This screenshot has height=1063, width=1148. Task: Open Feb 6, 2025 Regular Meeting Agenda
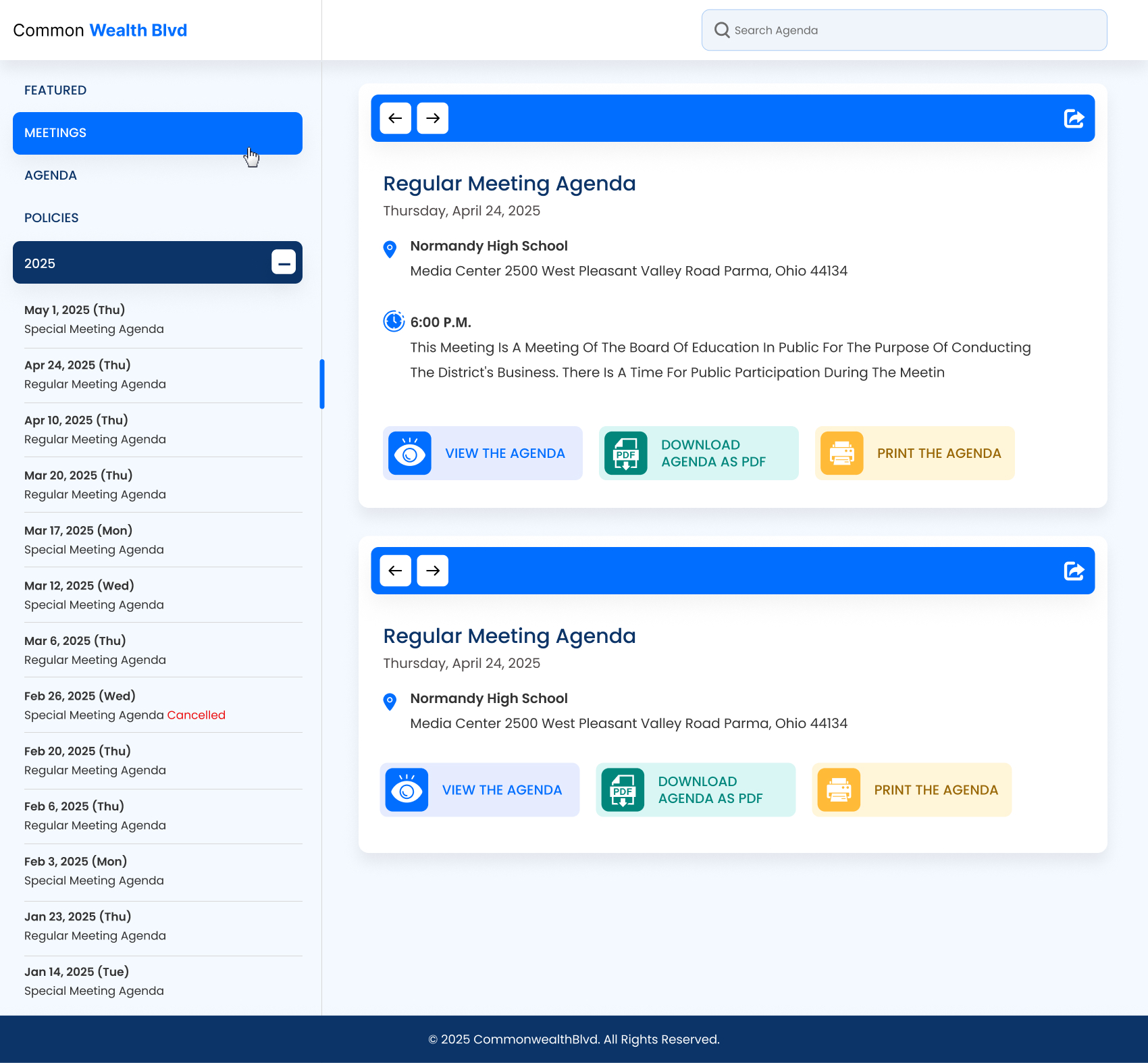[x=163, y=816]
